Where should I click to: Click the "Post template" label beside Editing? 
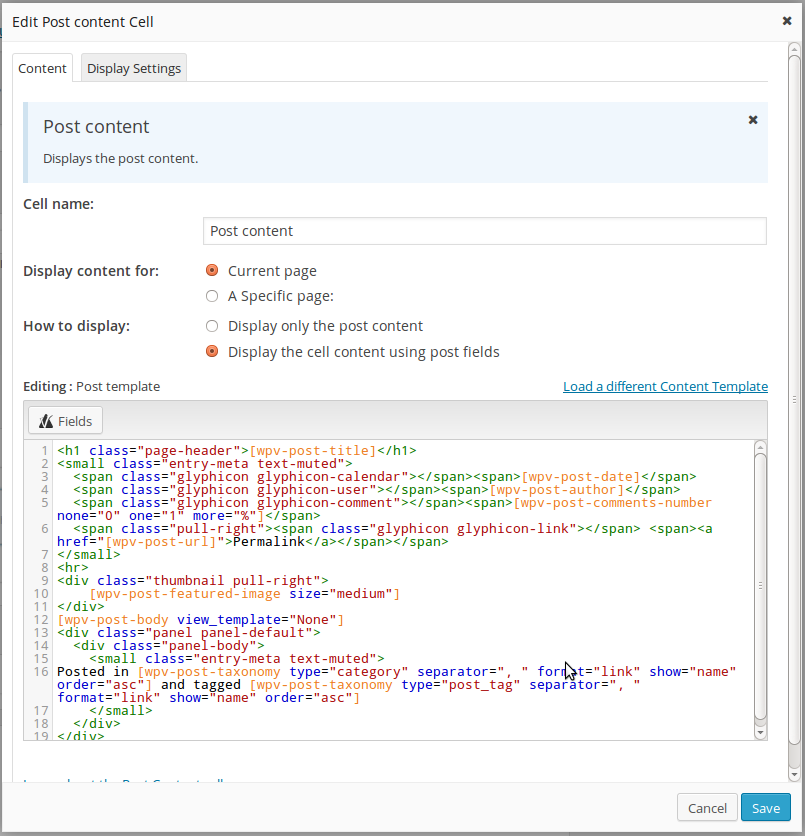[x=118, y=387]
